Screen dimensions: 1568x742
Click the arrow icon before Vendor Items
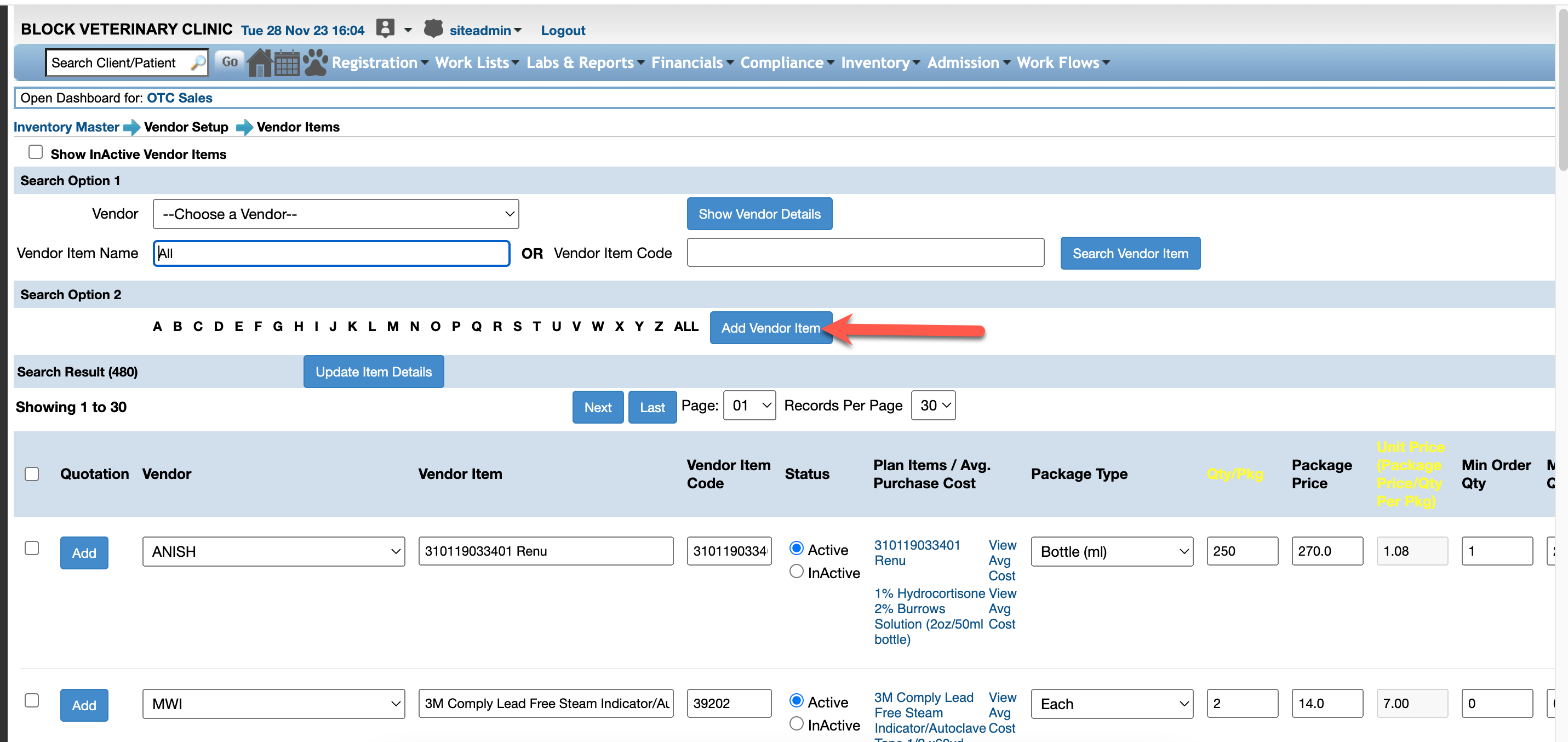(x=244, y=127)
